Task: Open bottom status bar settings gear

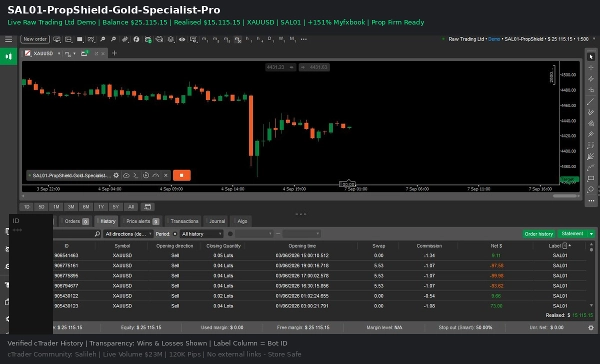Action: 591,328
